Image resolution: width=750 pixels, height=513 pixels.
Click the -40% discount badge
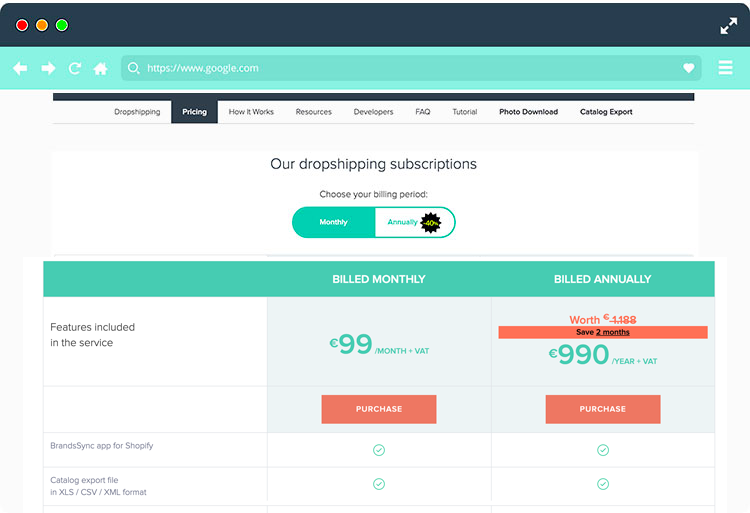pos(431,222)
